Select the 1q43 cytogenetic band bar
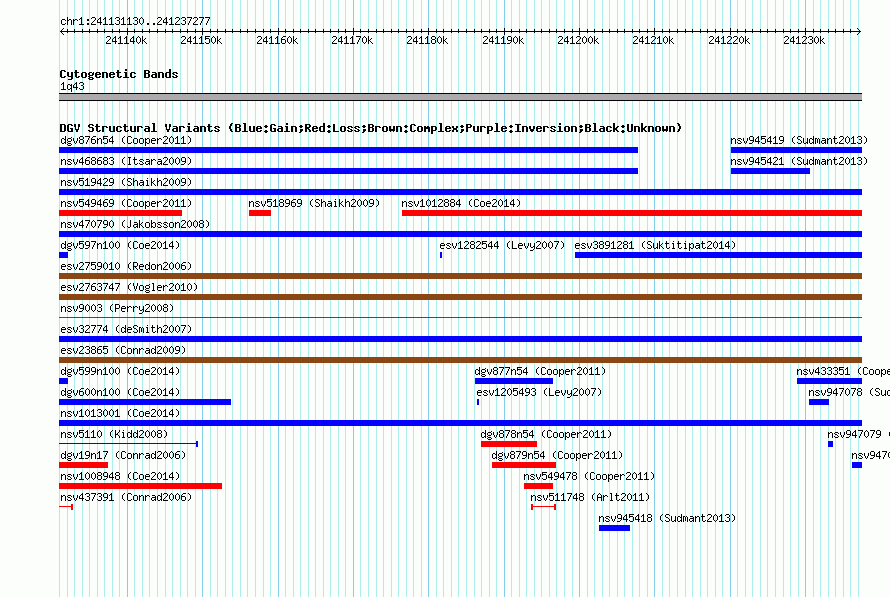Image resolution: width=890 pixels, height=597 pixels. (460, 97)
